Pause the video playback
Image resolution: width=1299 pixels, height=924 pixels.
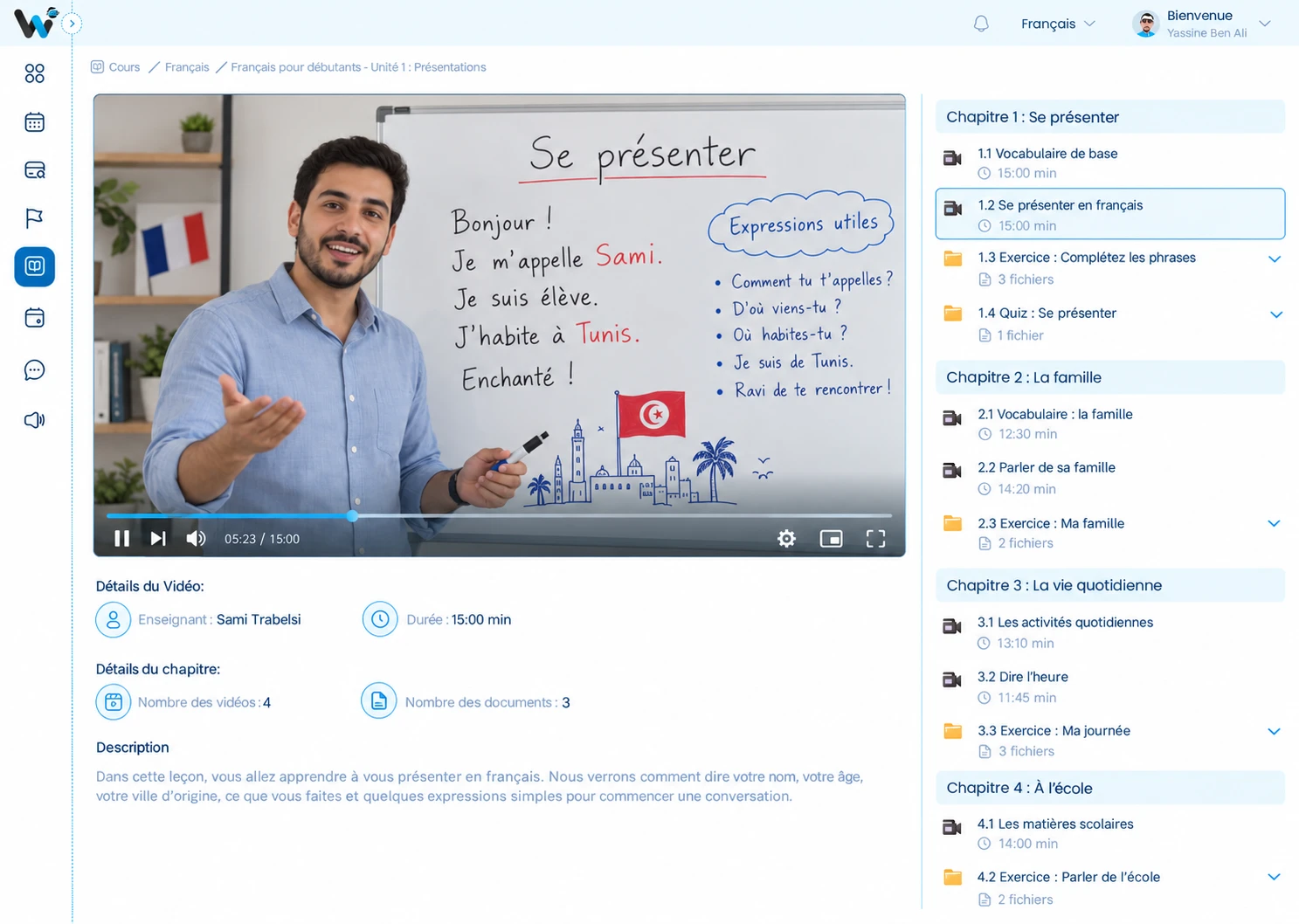pyautogui.click(x=122, y=539)
